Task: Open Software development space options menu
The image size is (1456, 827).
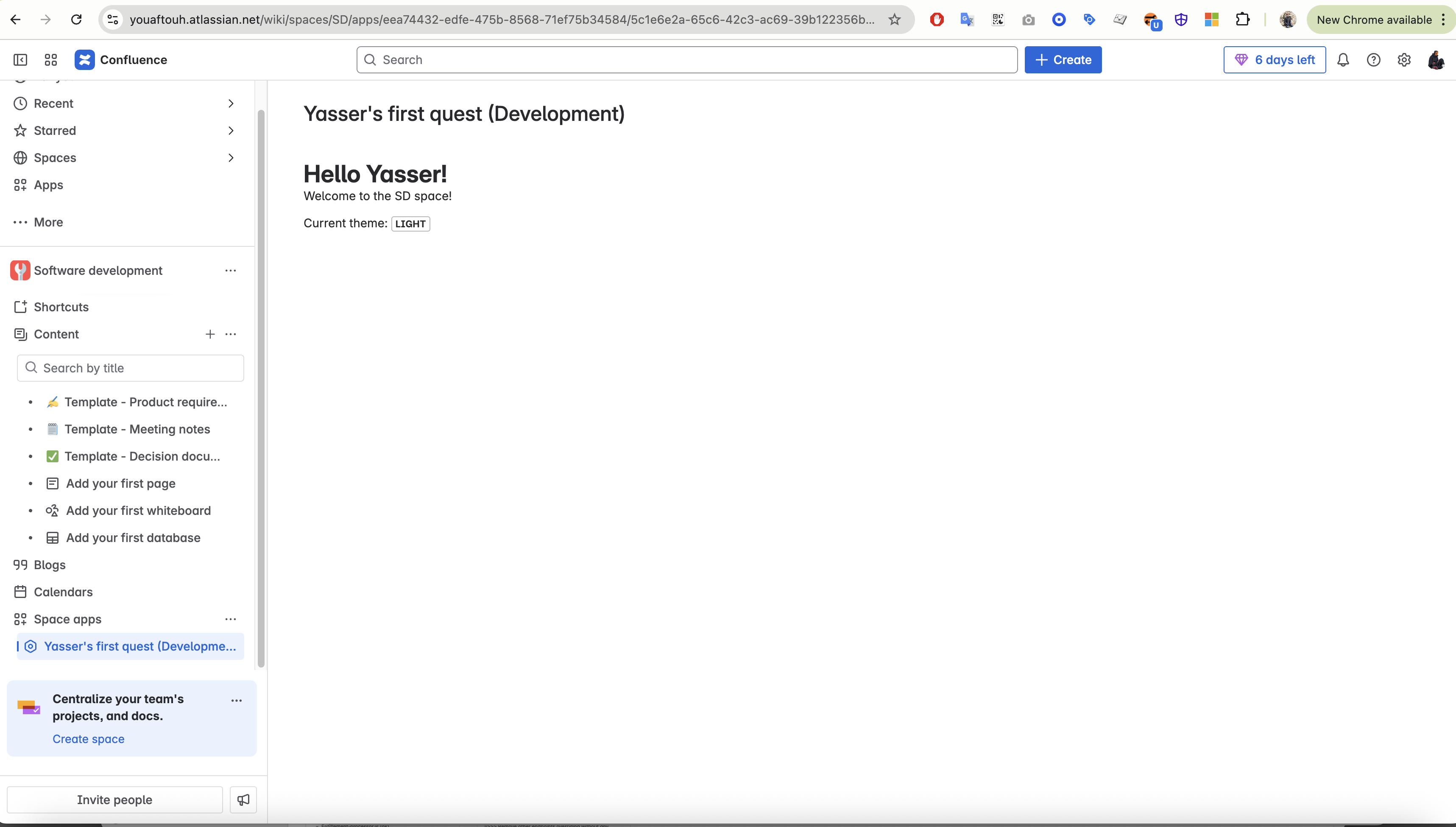Action: [x=230, y=271]
